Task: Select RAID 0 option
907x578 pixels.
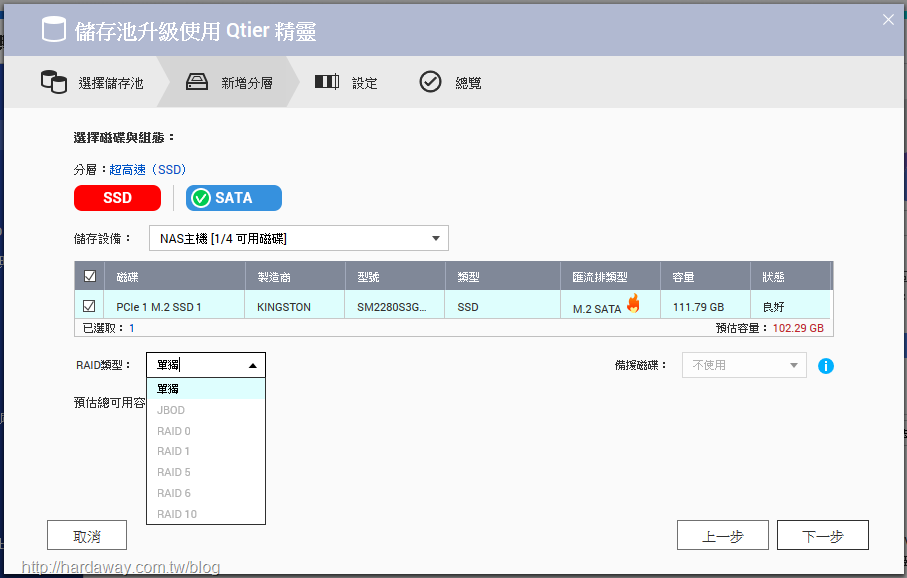Action: point(206,431)
